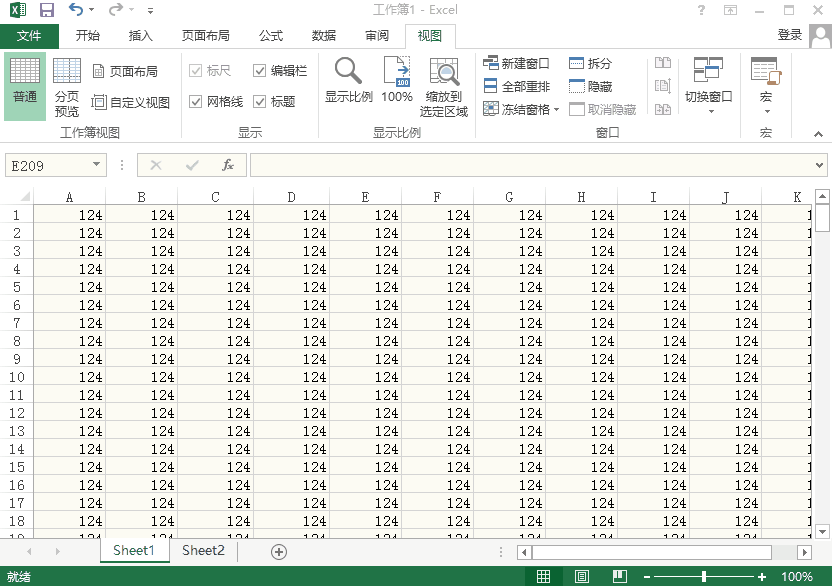Click Unhide window (取消隐藏)
Viewport: 832px width, 586px height.
pyautogui.click(x=602, y=109)
